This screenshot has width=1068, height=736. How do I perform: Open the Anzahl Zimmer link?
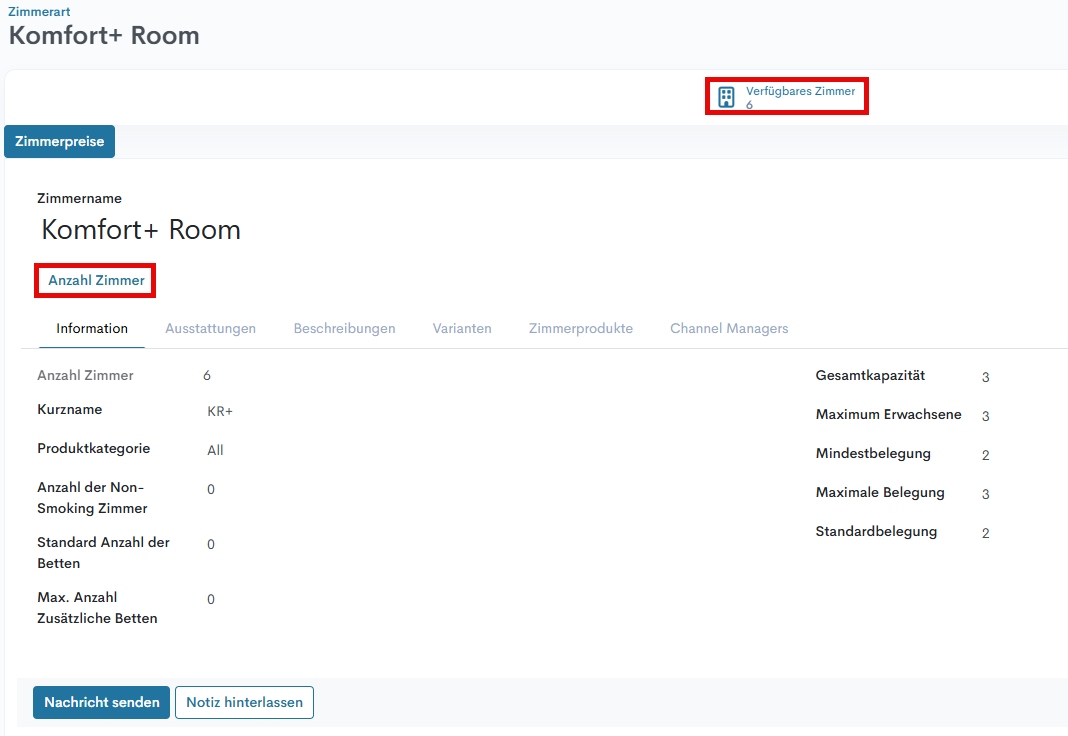pos(96,281)
